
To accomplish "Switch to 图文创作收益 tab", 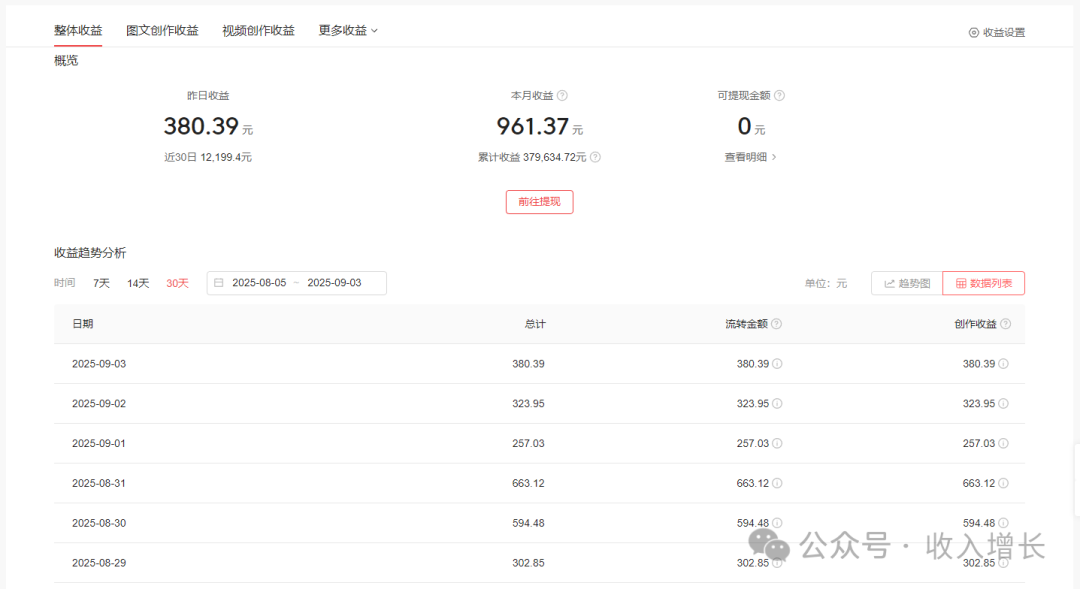I will 162,30.
